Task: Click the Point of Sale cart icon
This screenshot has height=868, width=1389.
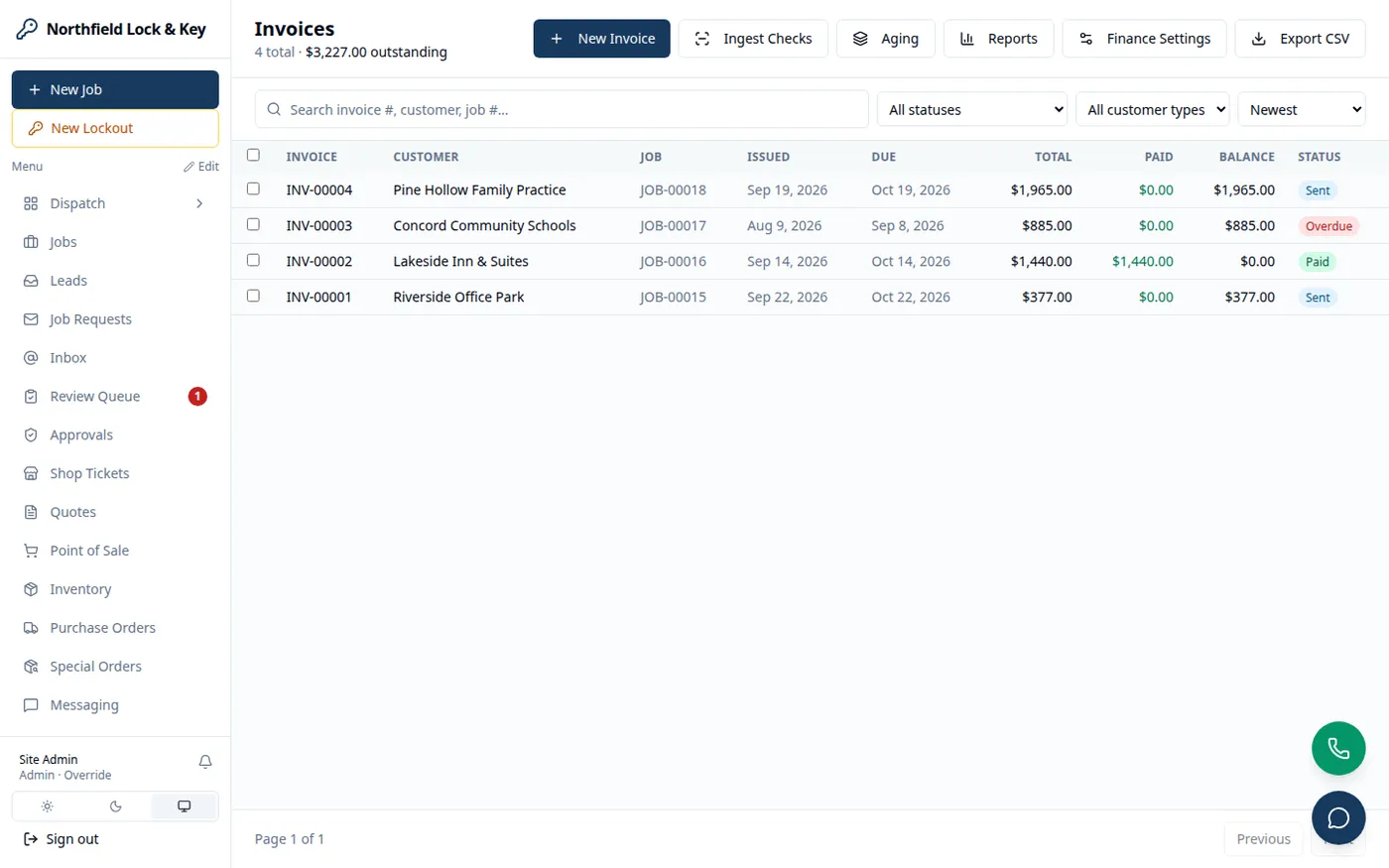Action: point(31,551)
